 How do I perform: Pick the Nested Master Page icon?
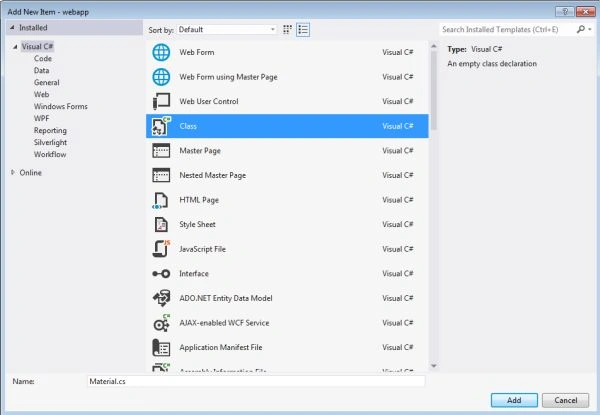coord(161,175)
